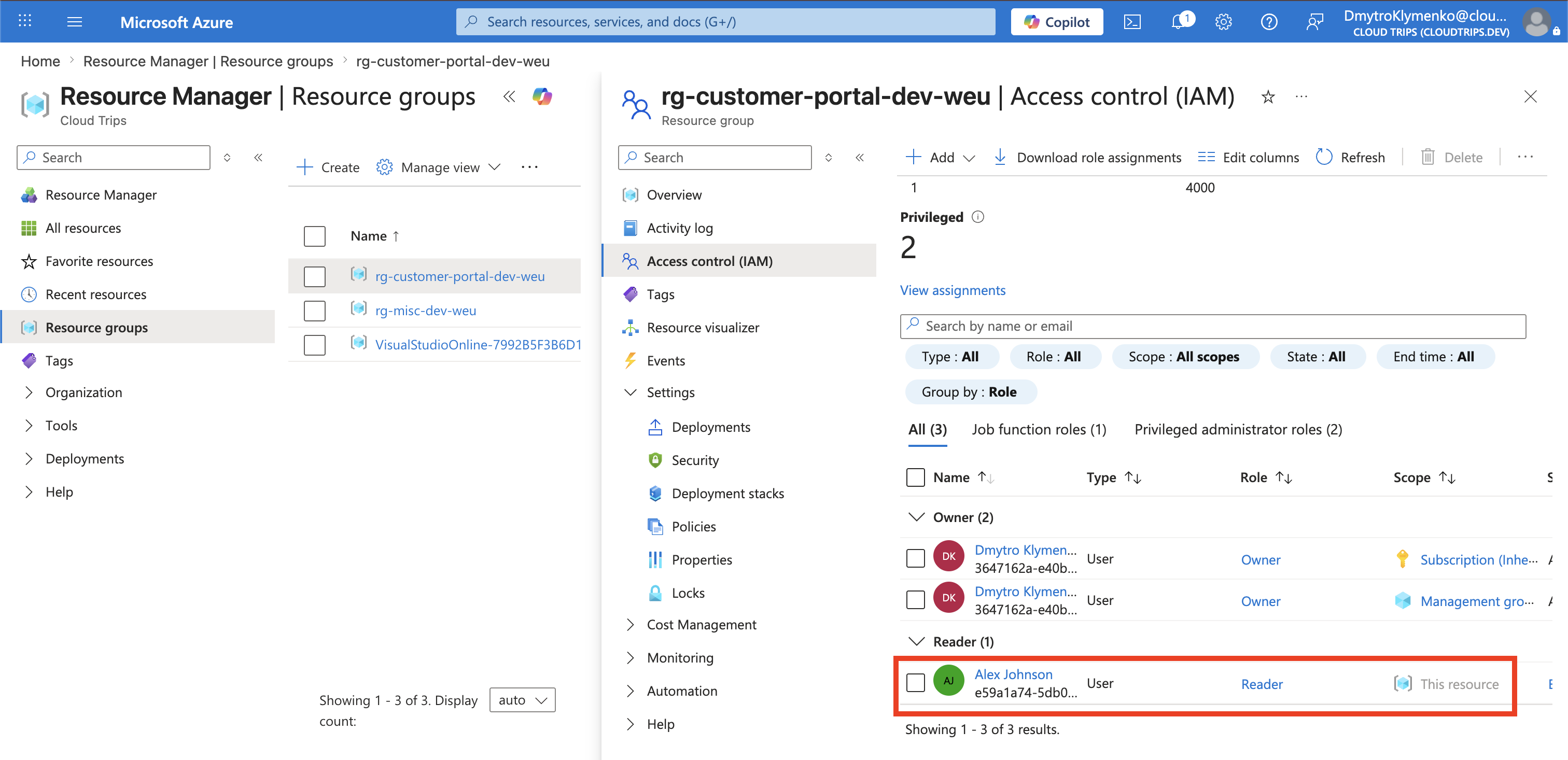The width and height of the screenshot is (1568, 760).
Task: Open Favorite resources in left menu
Action: coord(99,261)
